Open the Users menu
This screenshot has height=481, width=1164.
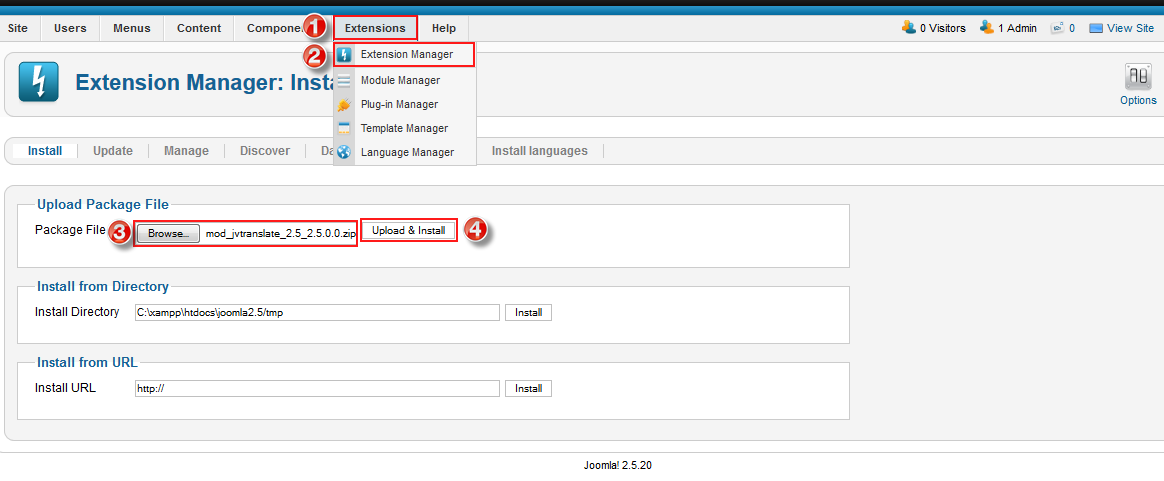[x=70, y=28]
